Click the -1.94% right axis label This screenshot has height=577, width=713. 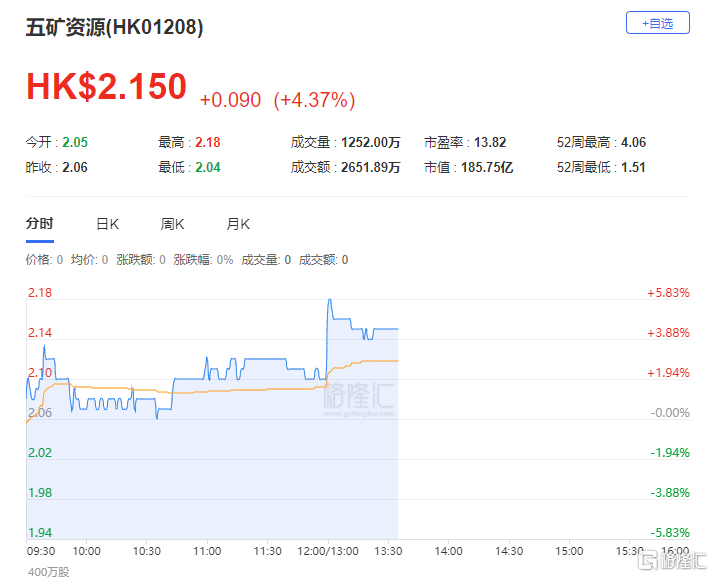coord(670,453)
